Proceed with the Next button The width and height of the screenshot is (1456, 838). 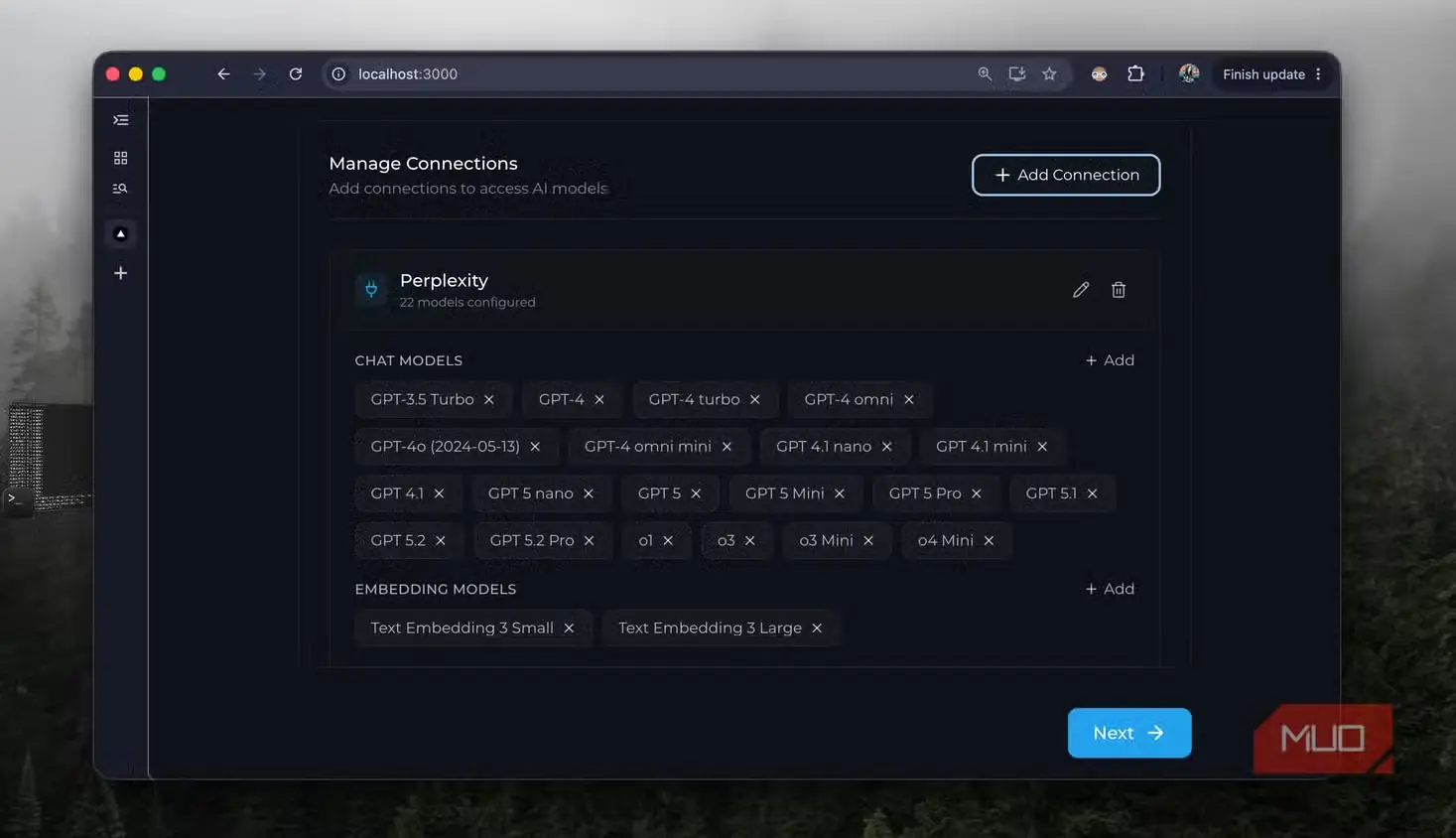(1129, 733)
